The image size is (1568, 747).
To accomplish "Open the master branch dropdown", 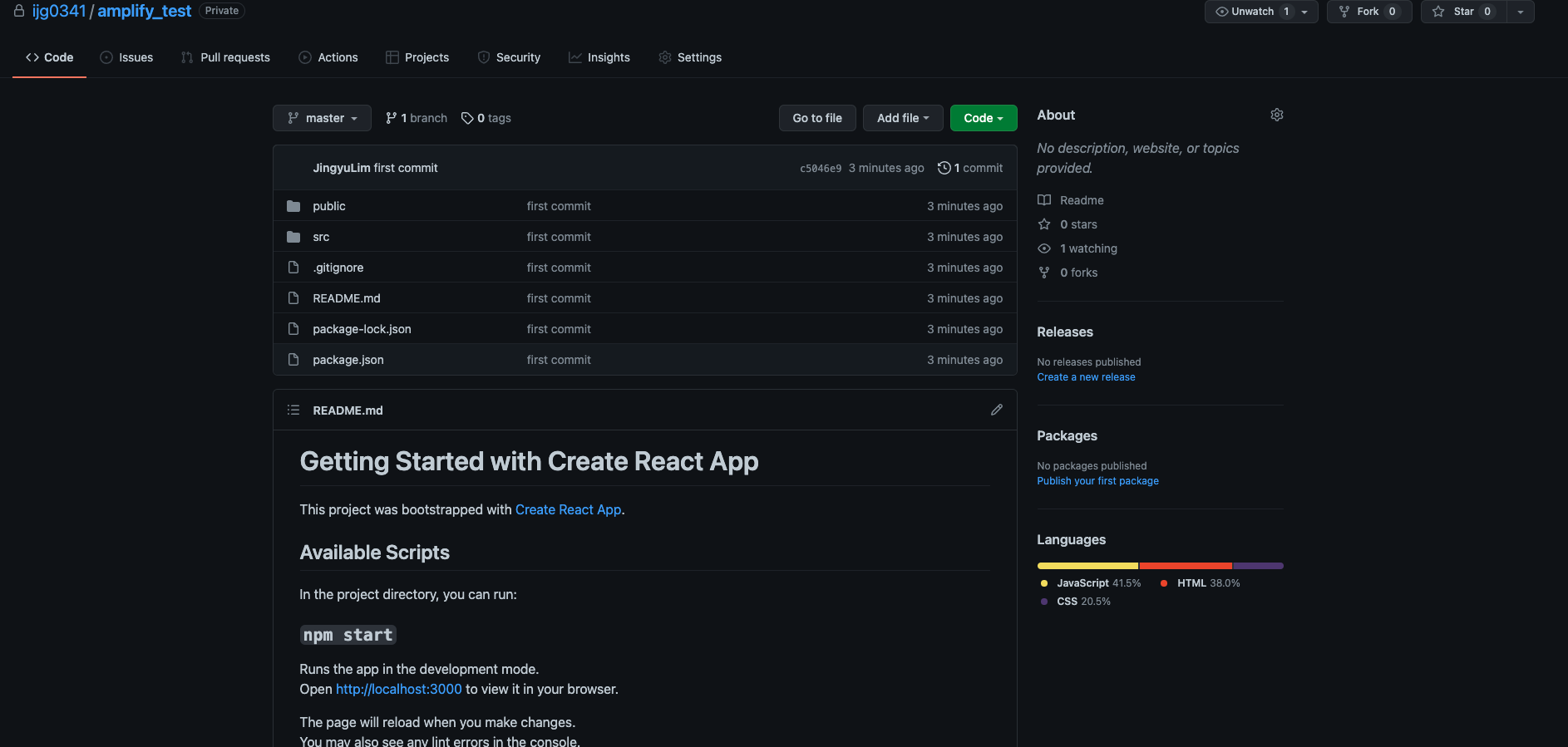I will pos(322,118).
